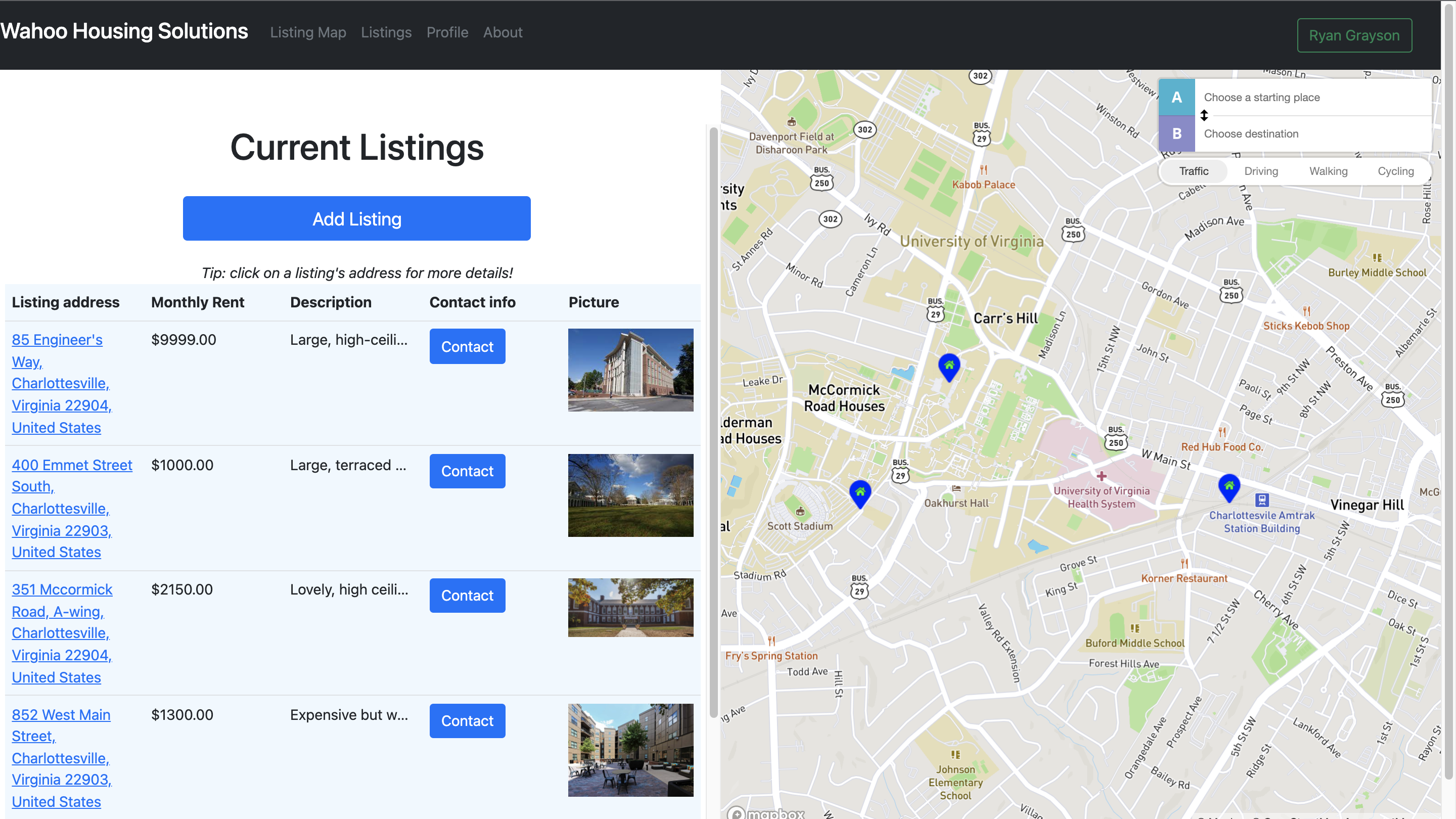Click the Choose destination field

1314,134
